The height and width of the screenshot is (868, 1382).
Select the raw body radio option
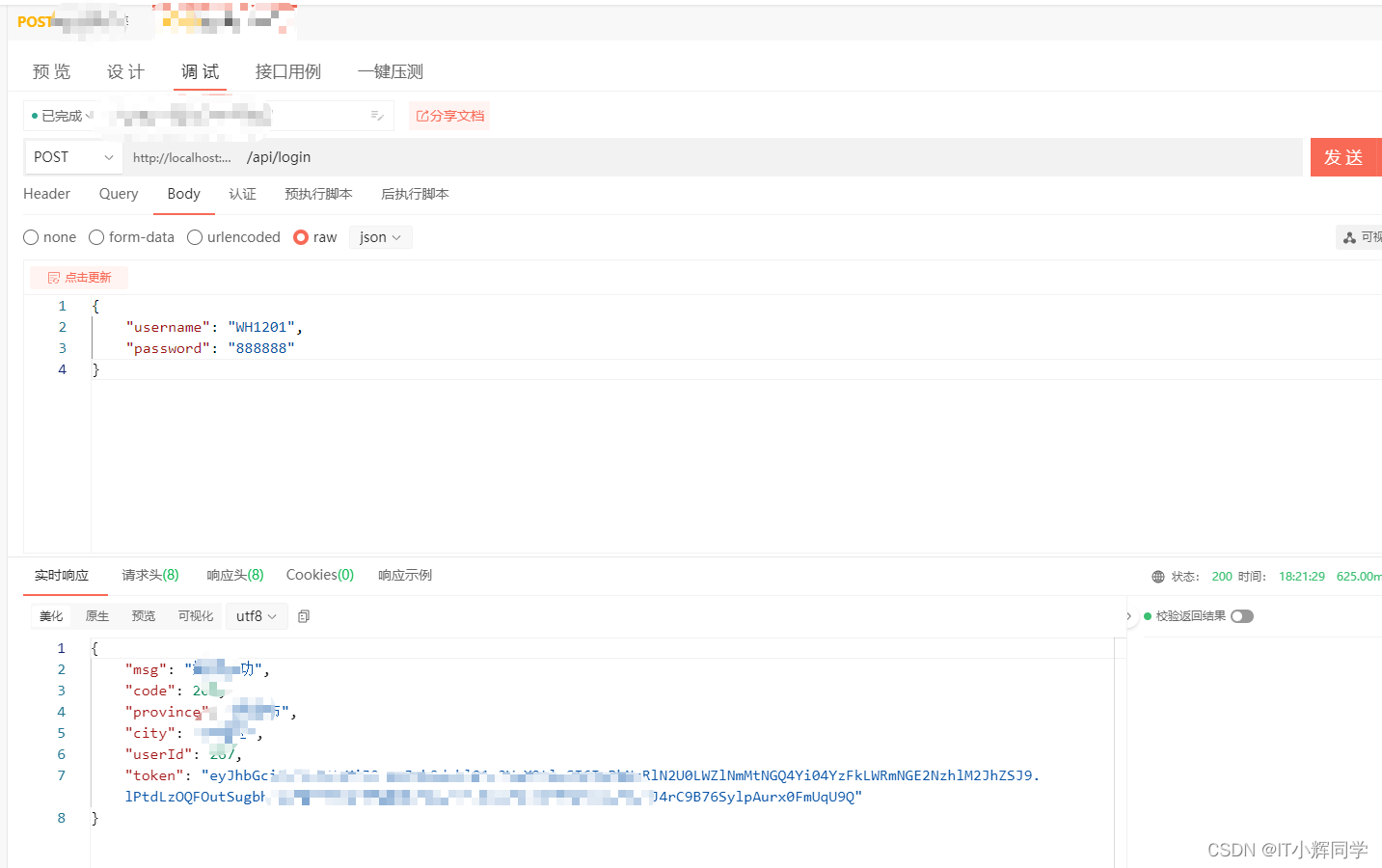[x=301, y=237]
